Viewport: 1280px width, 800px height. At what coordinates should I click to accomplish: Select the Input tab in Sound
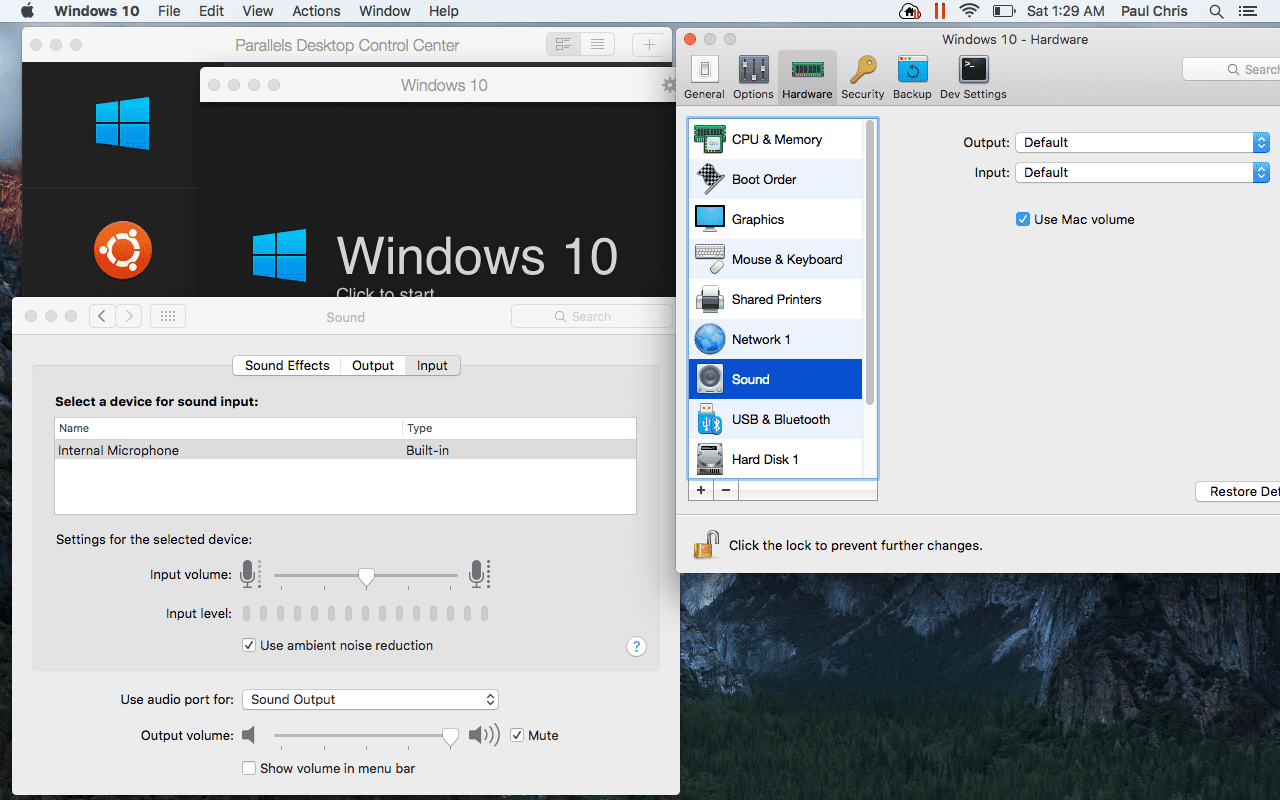[x=432, y=365]
